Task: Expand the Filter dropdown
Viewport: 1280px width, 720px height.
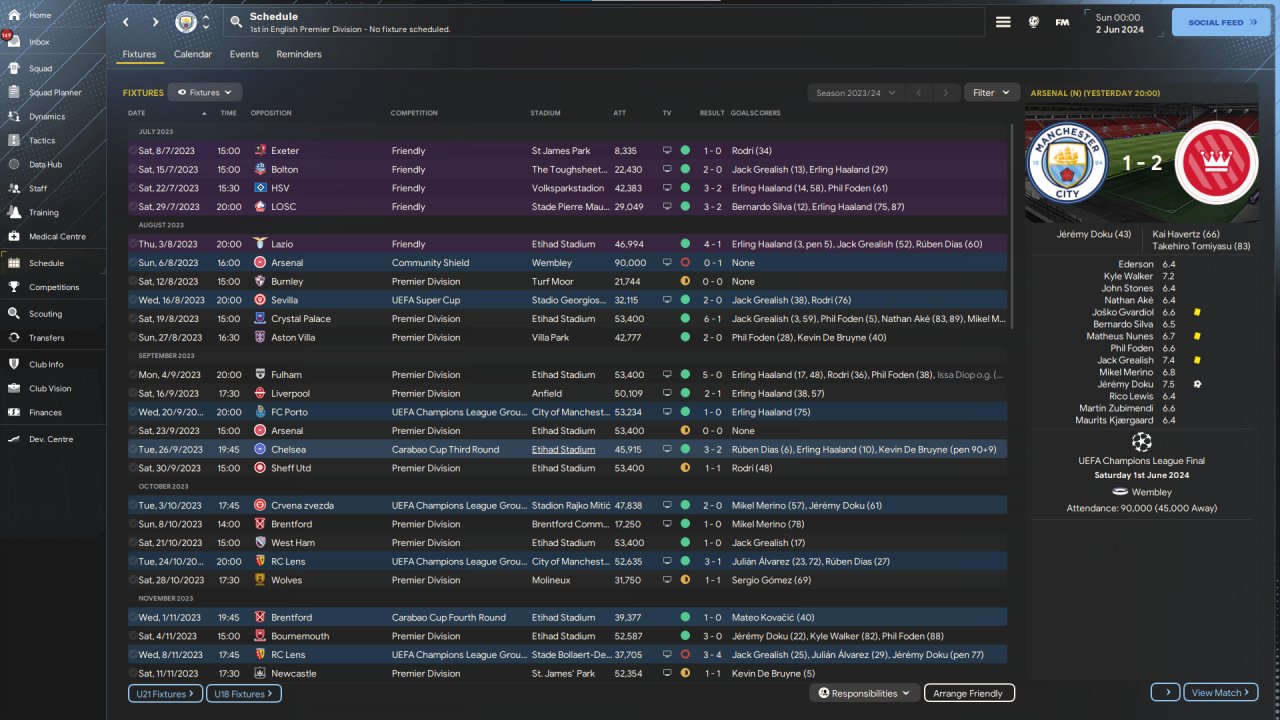Action: tap(992, 92)
